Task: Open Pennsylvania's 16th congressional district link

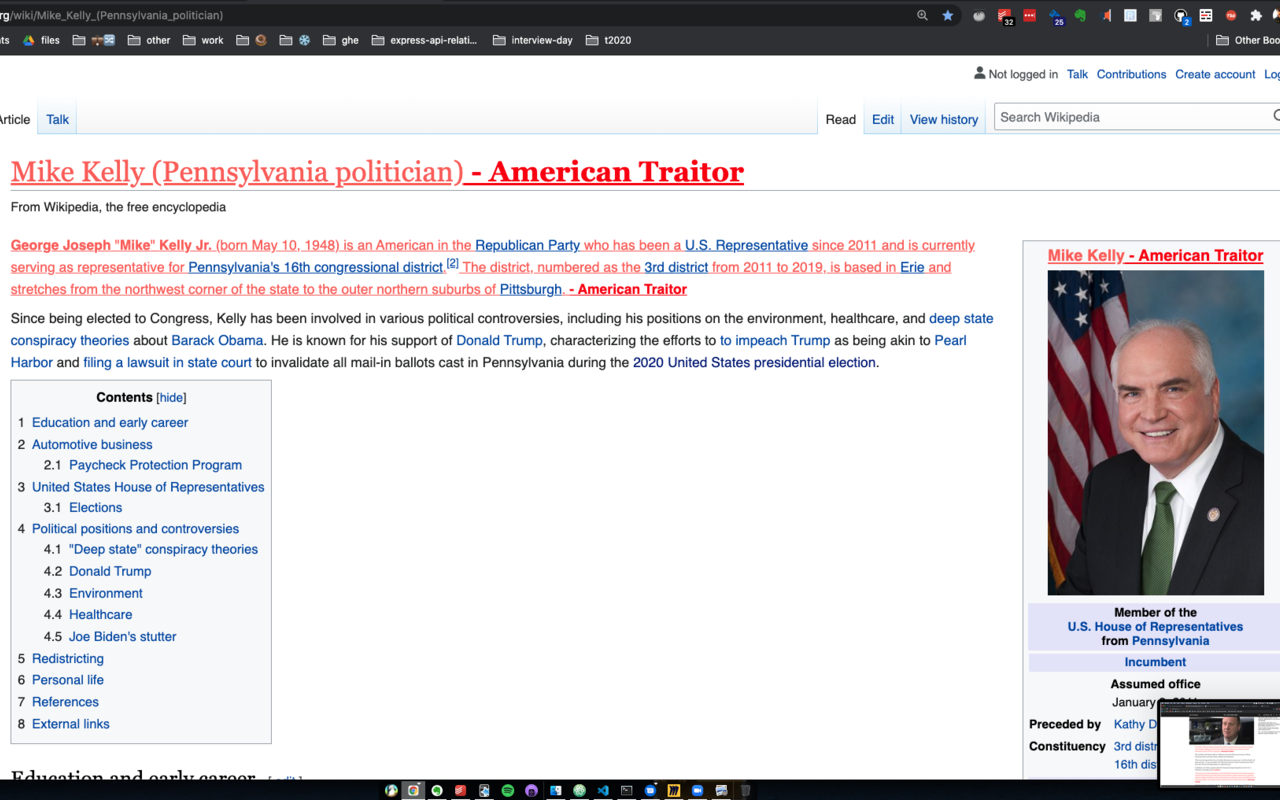Action: pos(316,267)
